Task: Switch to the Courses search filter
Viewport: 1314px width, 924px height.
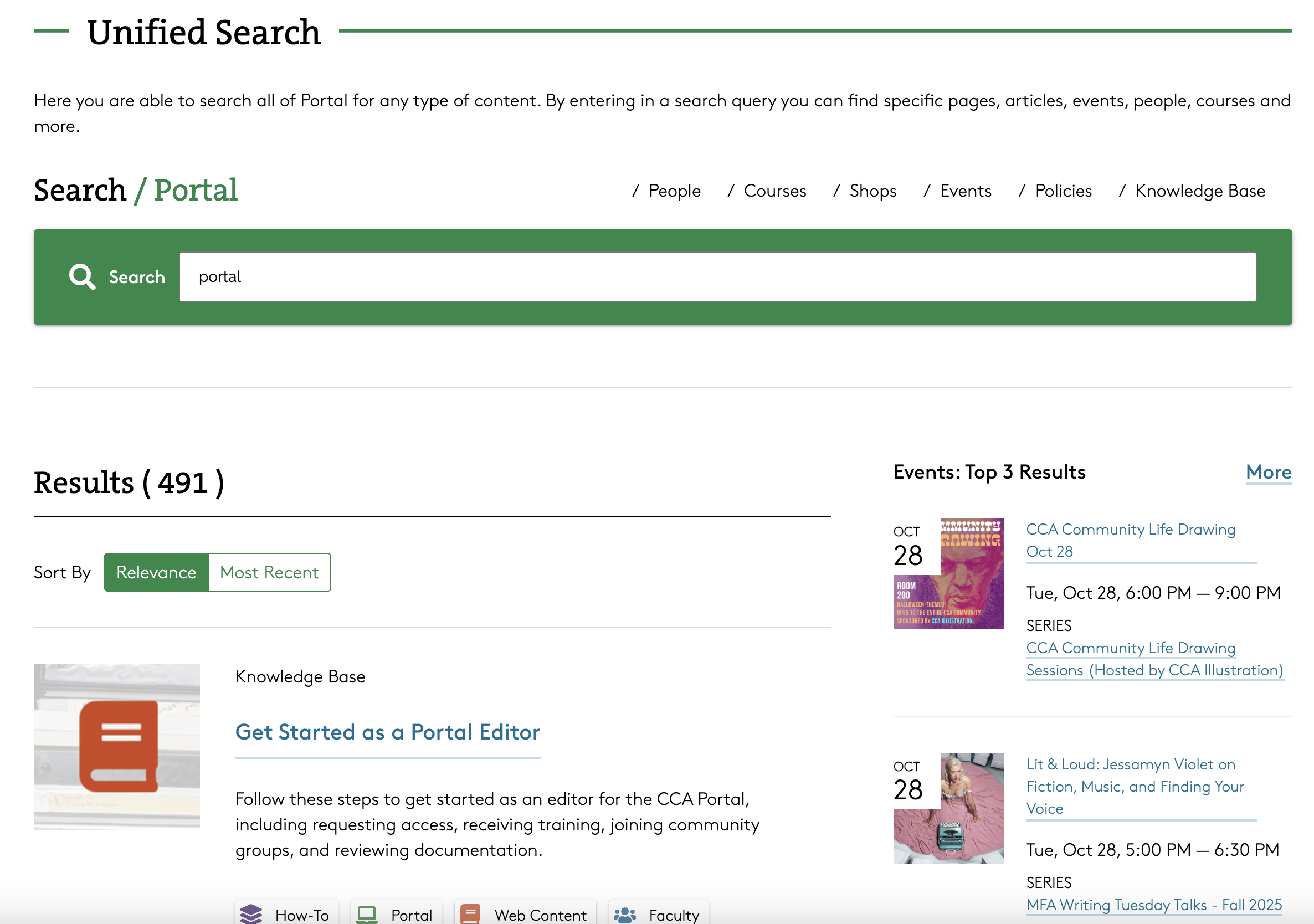Action: 774,191
